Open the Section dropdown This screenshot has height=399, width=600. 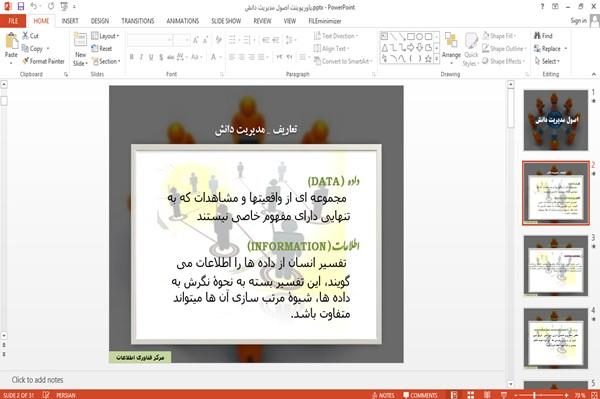[x=106, y=61]
